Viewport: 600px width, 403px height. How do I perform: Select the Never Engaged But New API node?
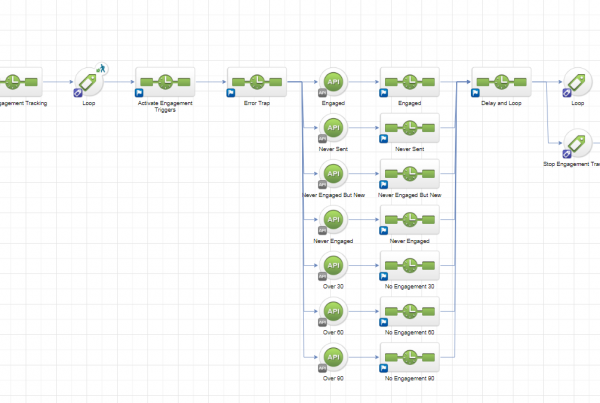[334, 174]
